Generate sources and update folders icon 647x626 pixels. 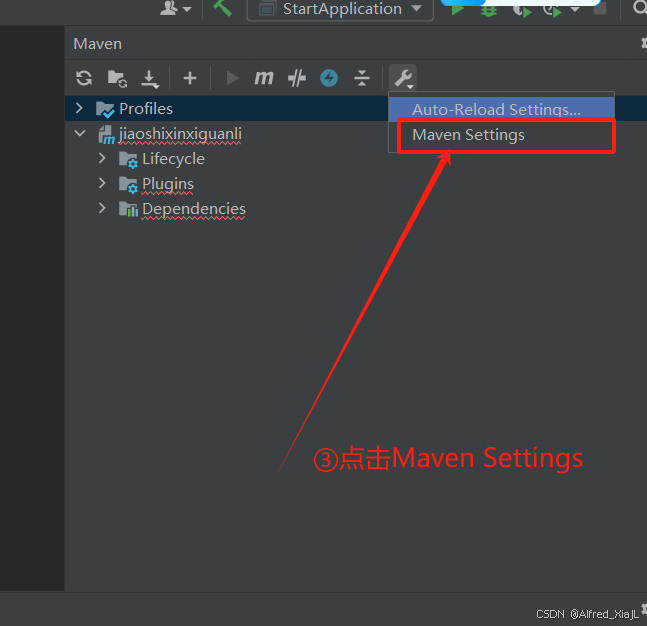pos(117,78)
